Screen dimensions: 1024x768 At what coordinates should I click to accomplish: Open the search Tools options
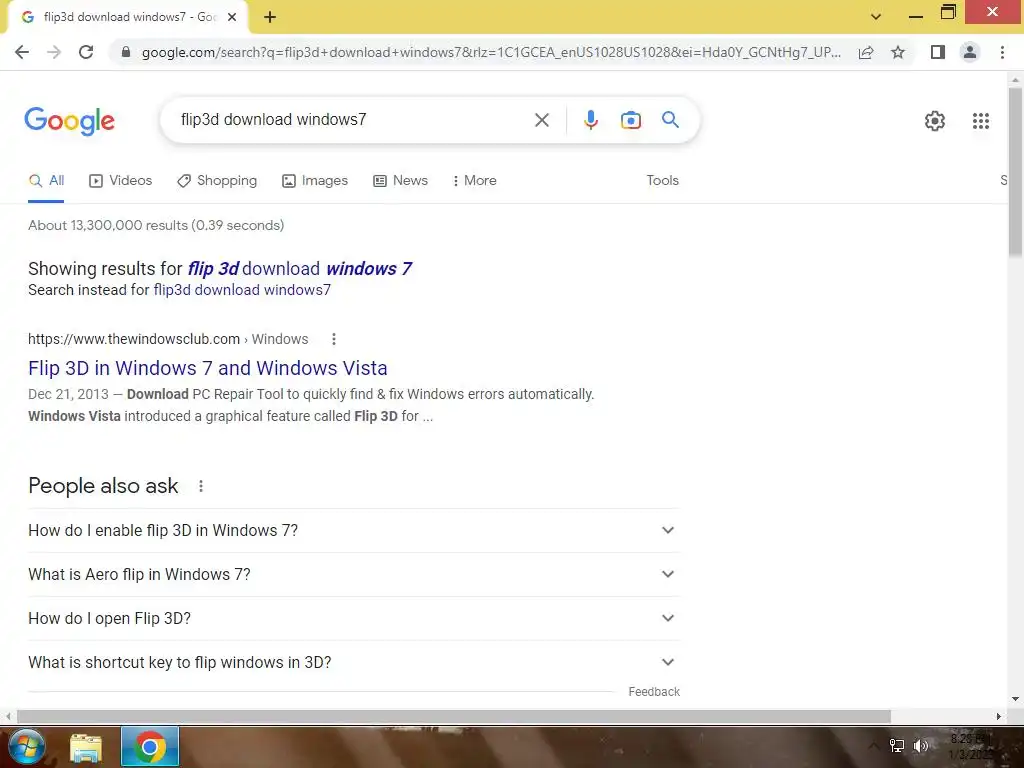coord(662,181)
